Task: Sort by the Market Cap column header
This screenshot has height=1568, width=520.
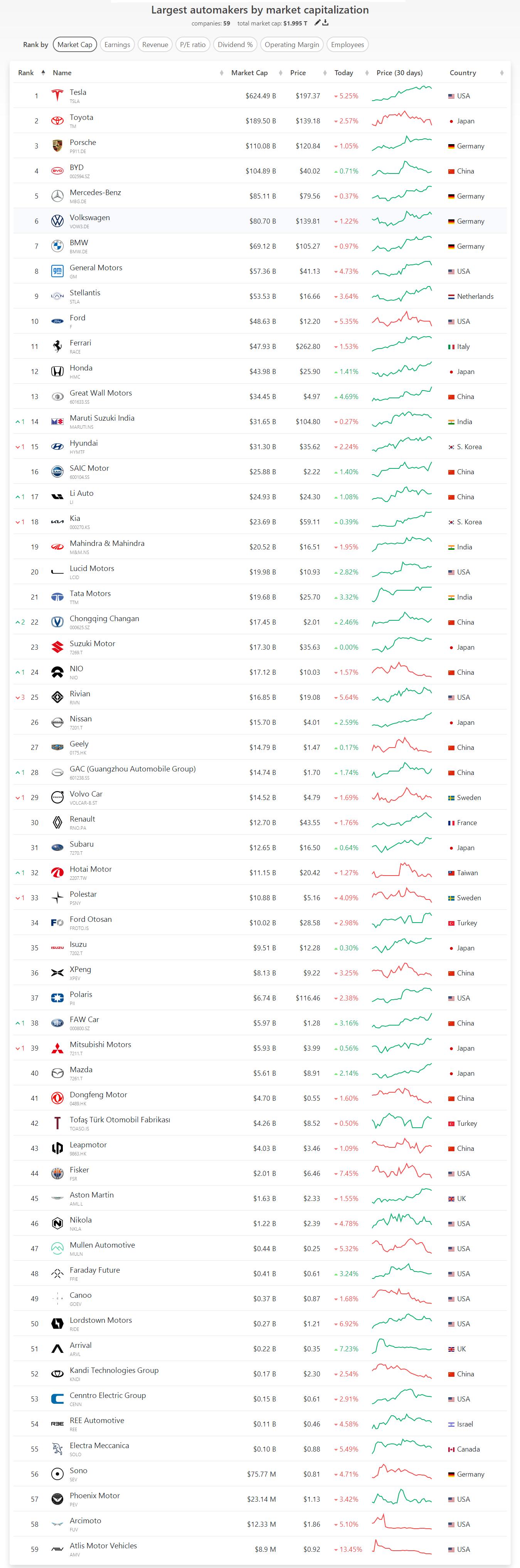Action: point(250,73)
